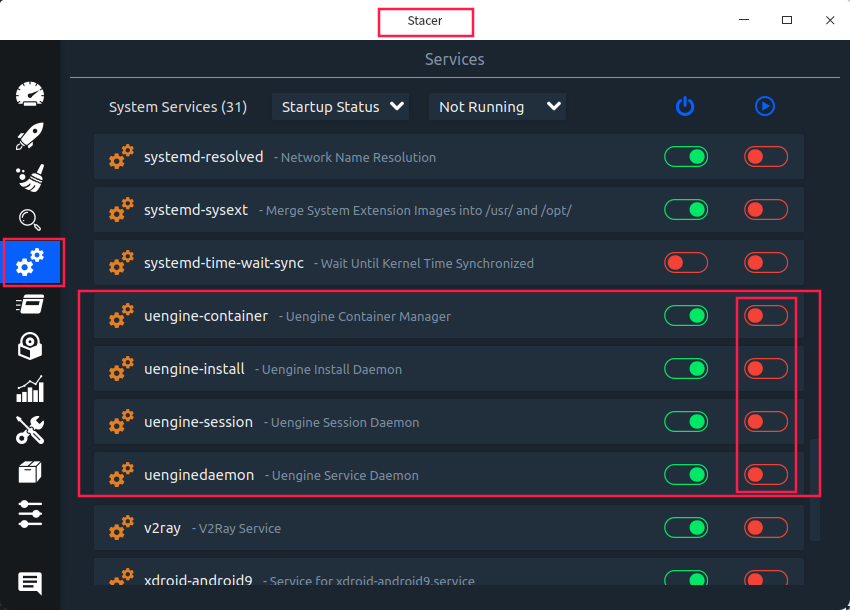Open the Not Running filter dropdown

pos(497,107)
